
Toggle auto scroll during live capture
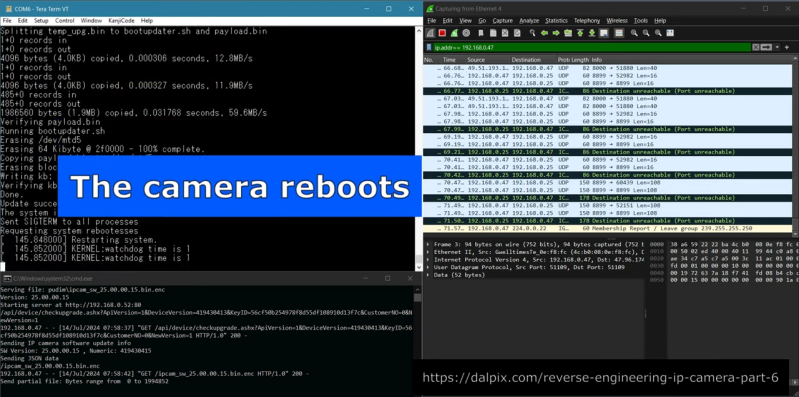point(603,33)
